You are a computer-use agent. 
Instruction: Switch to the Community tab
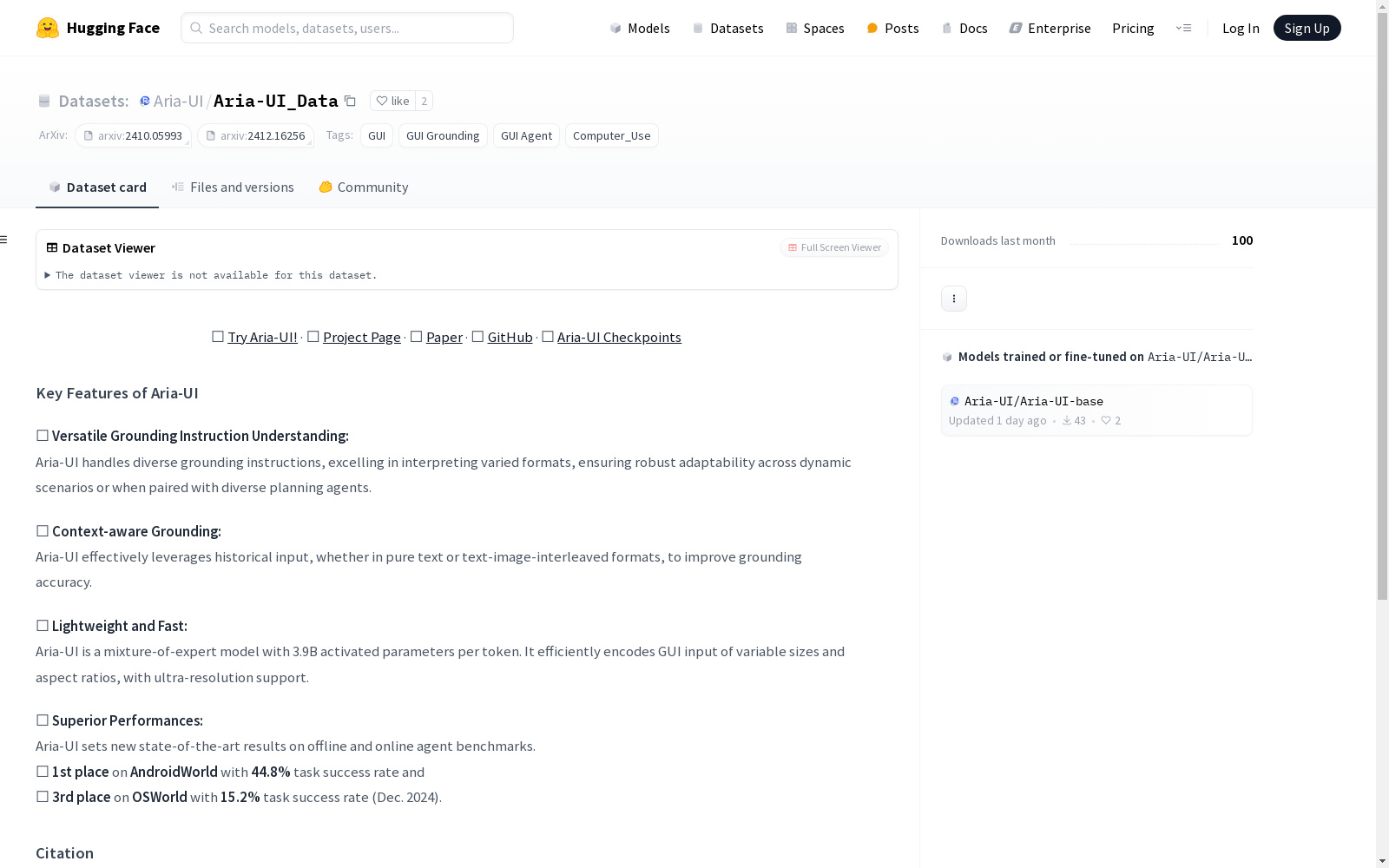click(363, 187)
